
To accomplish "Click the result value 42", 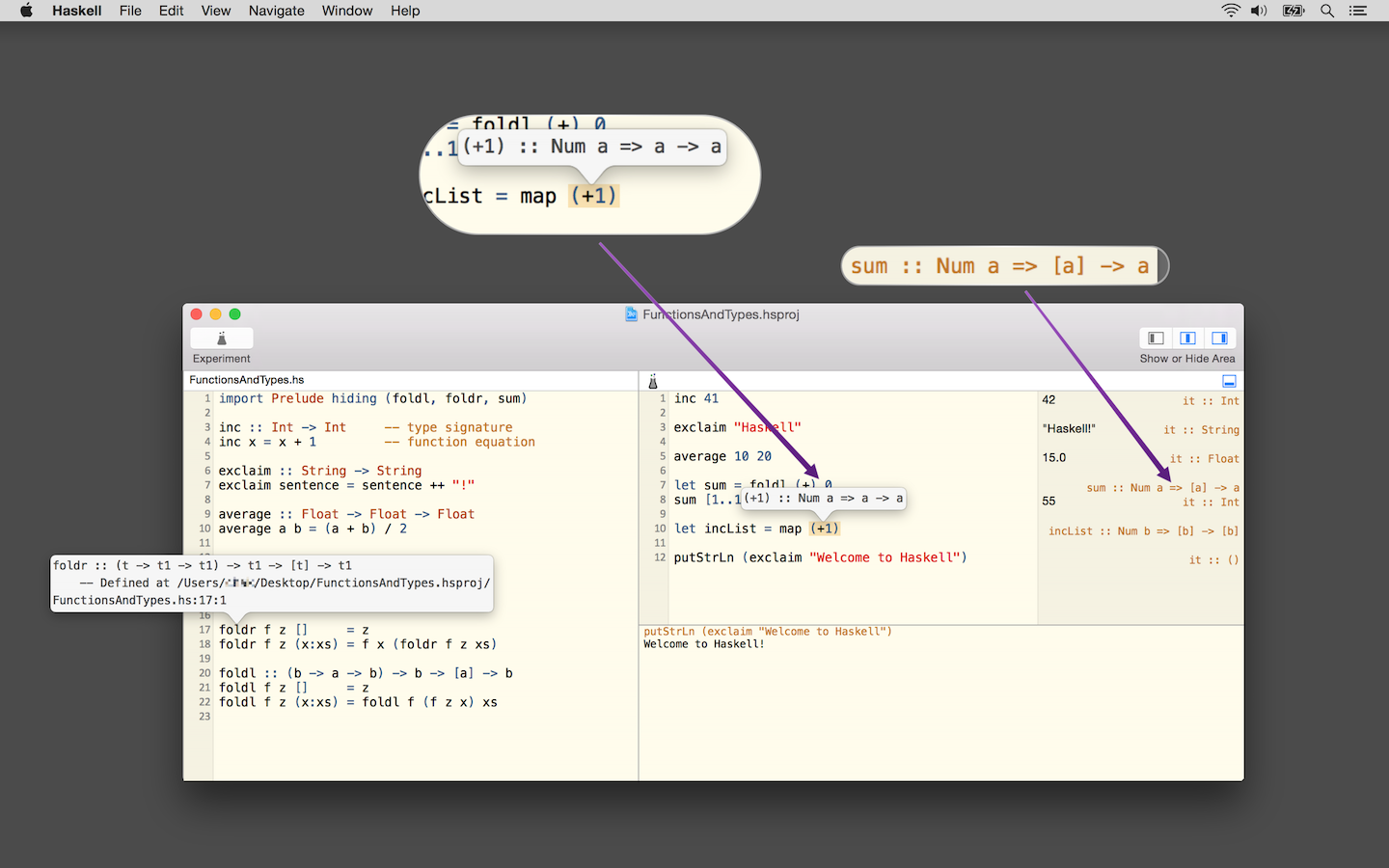I will [1049, 399].
